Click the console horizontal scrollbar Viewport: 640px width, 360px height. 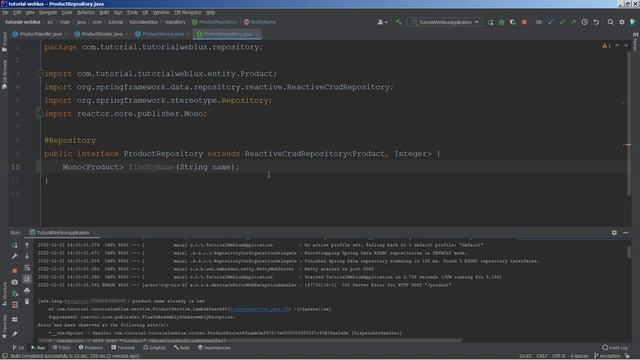pos(250,340)
